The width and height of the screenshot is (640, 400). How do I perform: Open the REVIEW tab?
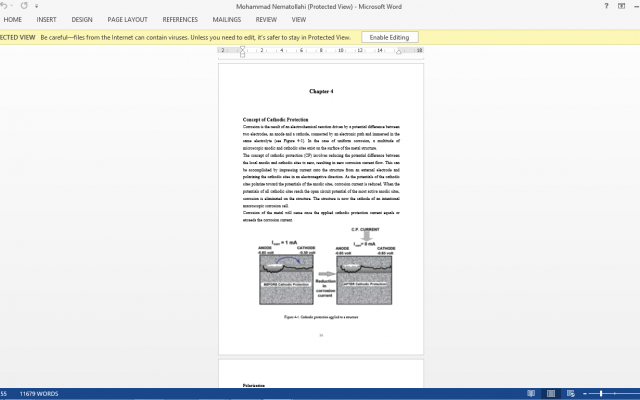[x=266, y=20]
